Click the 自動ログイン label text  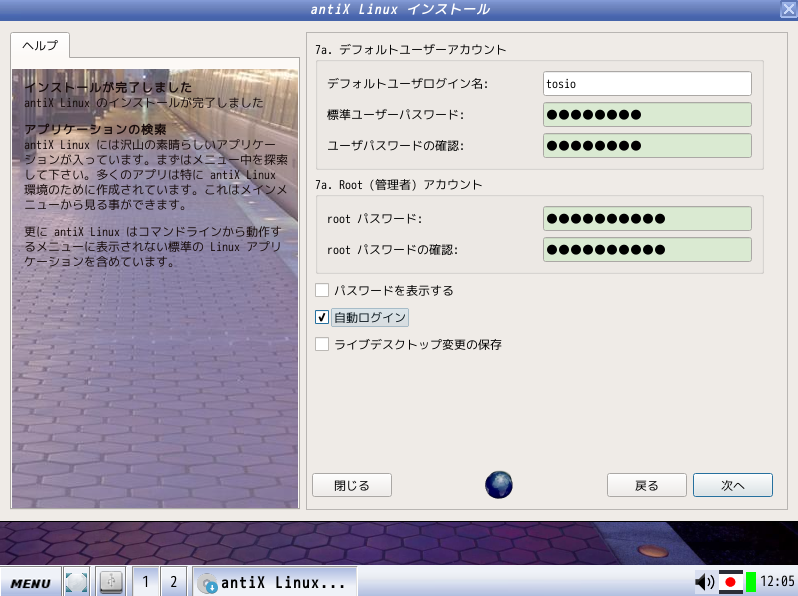tap(370, 318)
